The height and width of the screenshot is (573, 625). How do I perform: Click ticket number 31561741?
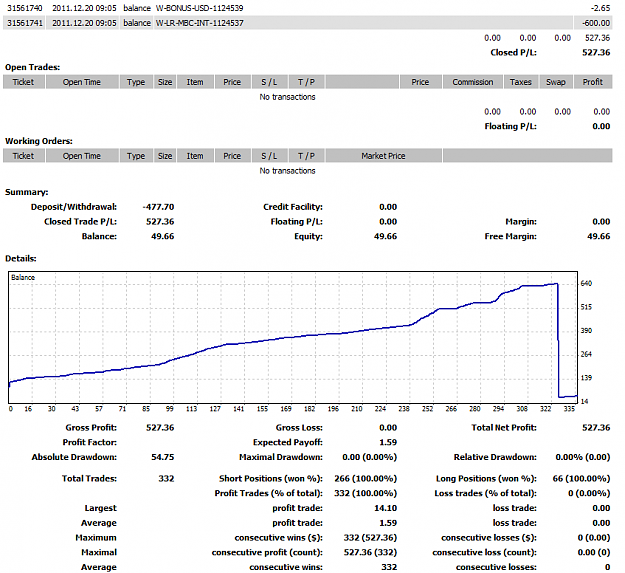tap(25, 23)
